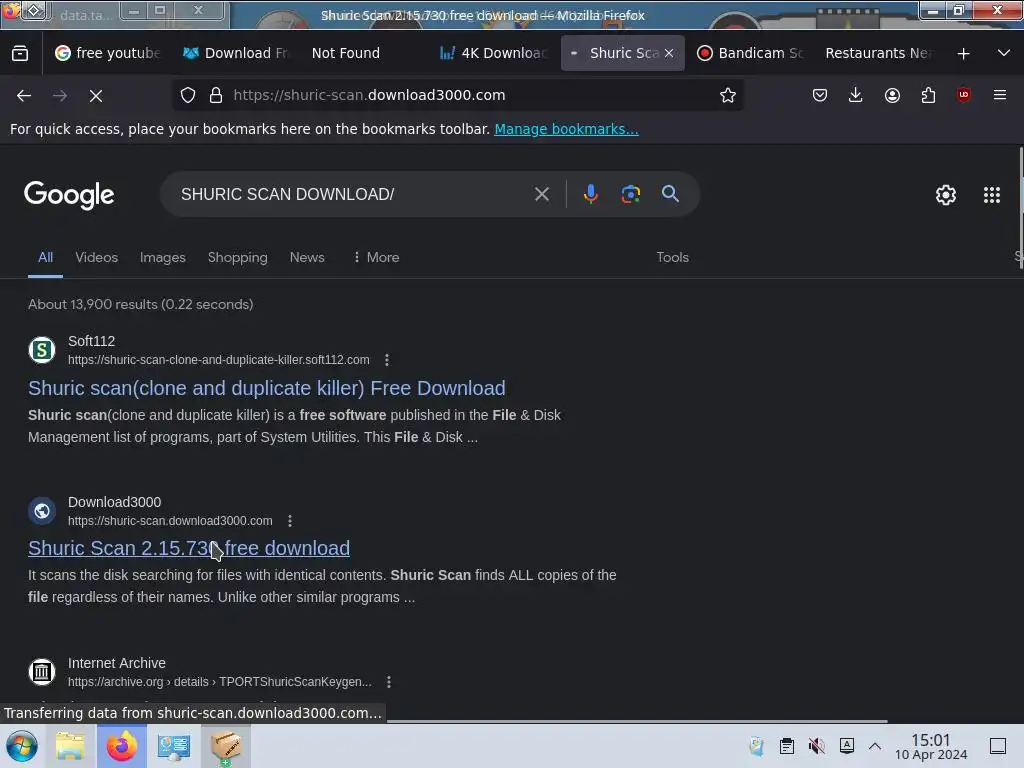Image resolution: width=1024 pixels, height=768 pixels.
Task: Open the search Tools options
Action: click(x=673, y=257)
